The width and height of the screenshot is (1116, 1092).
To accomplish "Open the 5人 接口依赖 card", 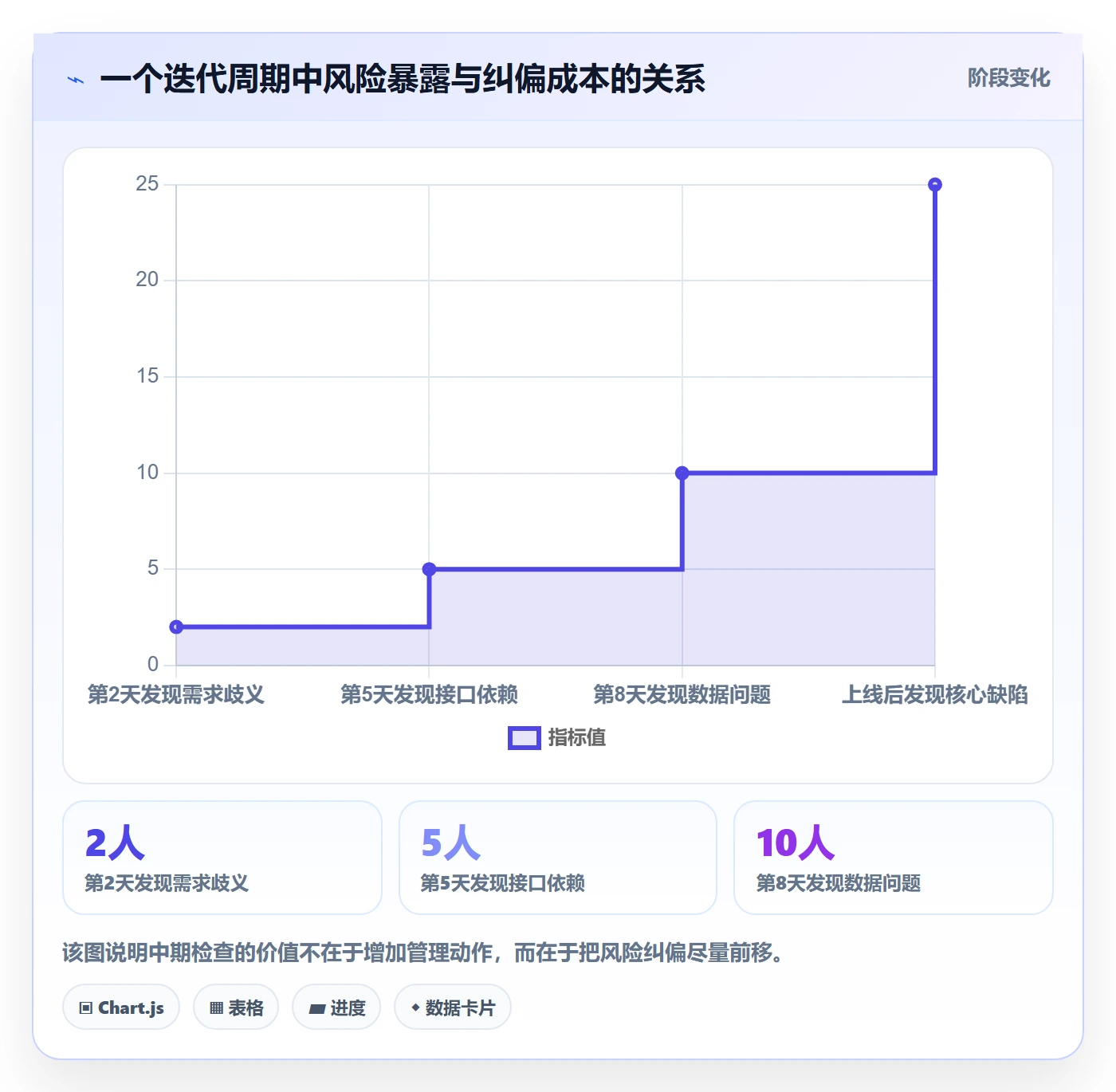I will (x=558, y=858).
